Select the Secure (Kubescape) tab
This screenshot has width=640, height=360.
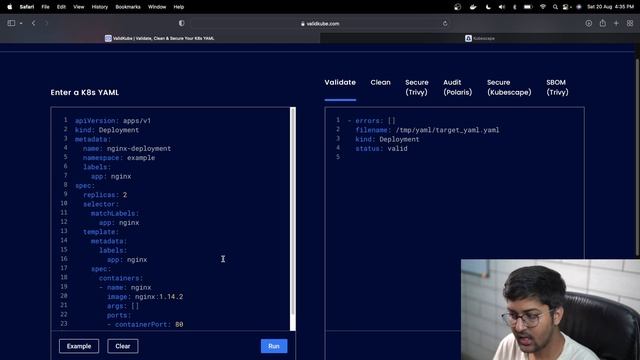point(509,87)
